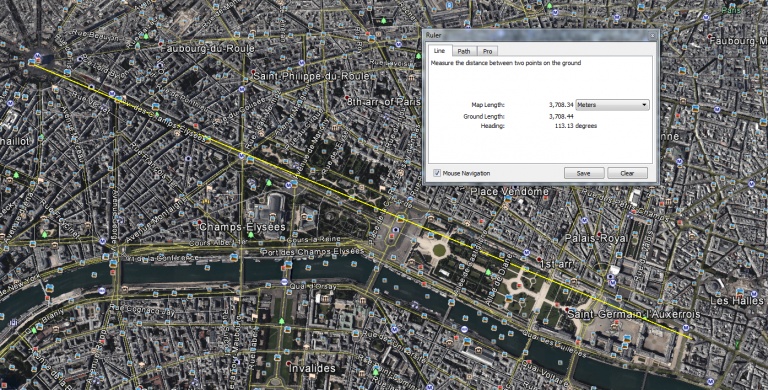Click the metro icon at ruler line's eastern end
This screenshot has width=768, height=390.
pos(686,327)
